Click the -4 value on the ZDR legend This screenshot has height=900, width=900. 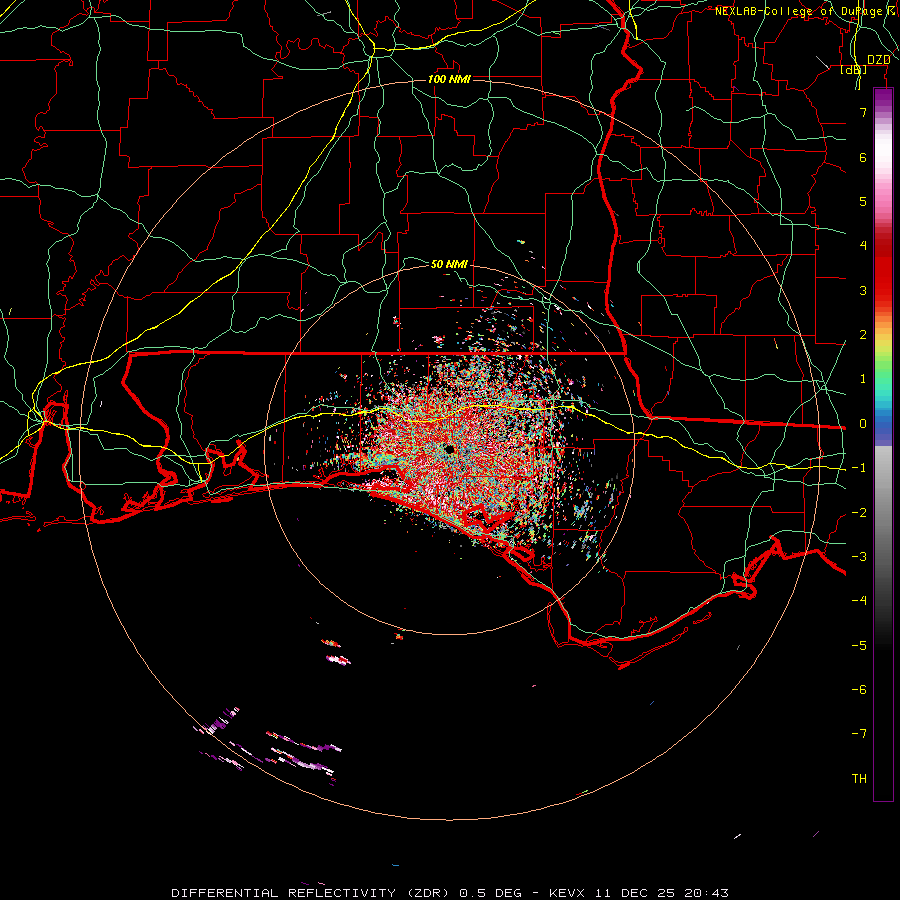point(859,601)
